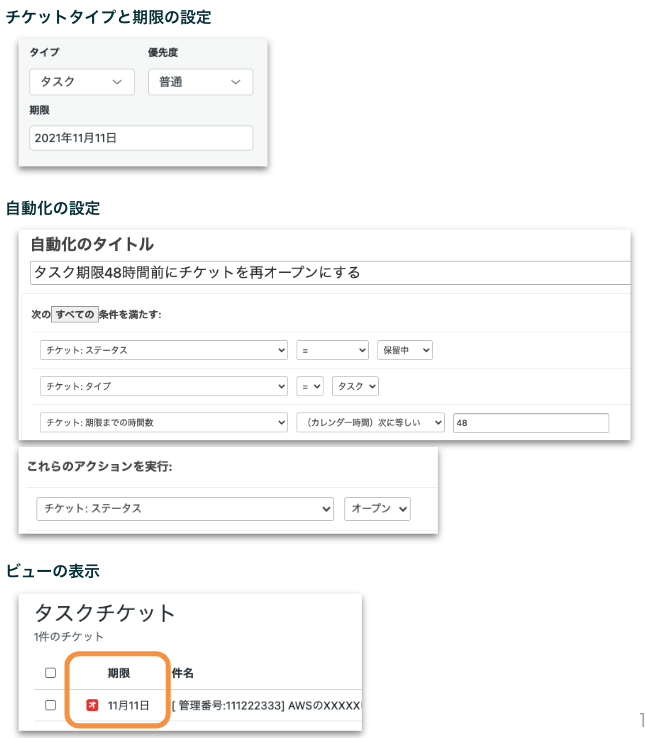Open the operator dropdown beside 保留中
Viewport: 646px width, 738px height.
(332, 350)
